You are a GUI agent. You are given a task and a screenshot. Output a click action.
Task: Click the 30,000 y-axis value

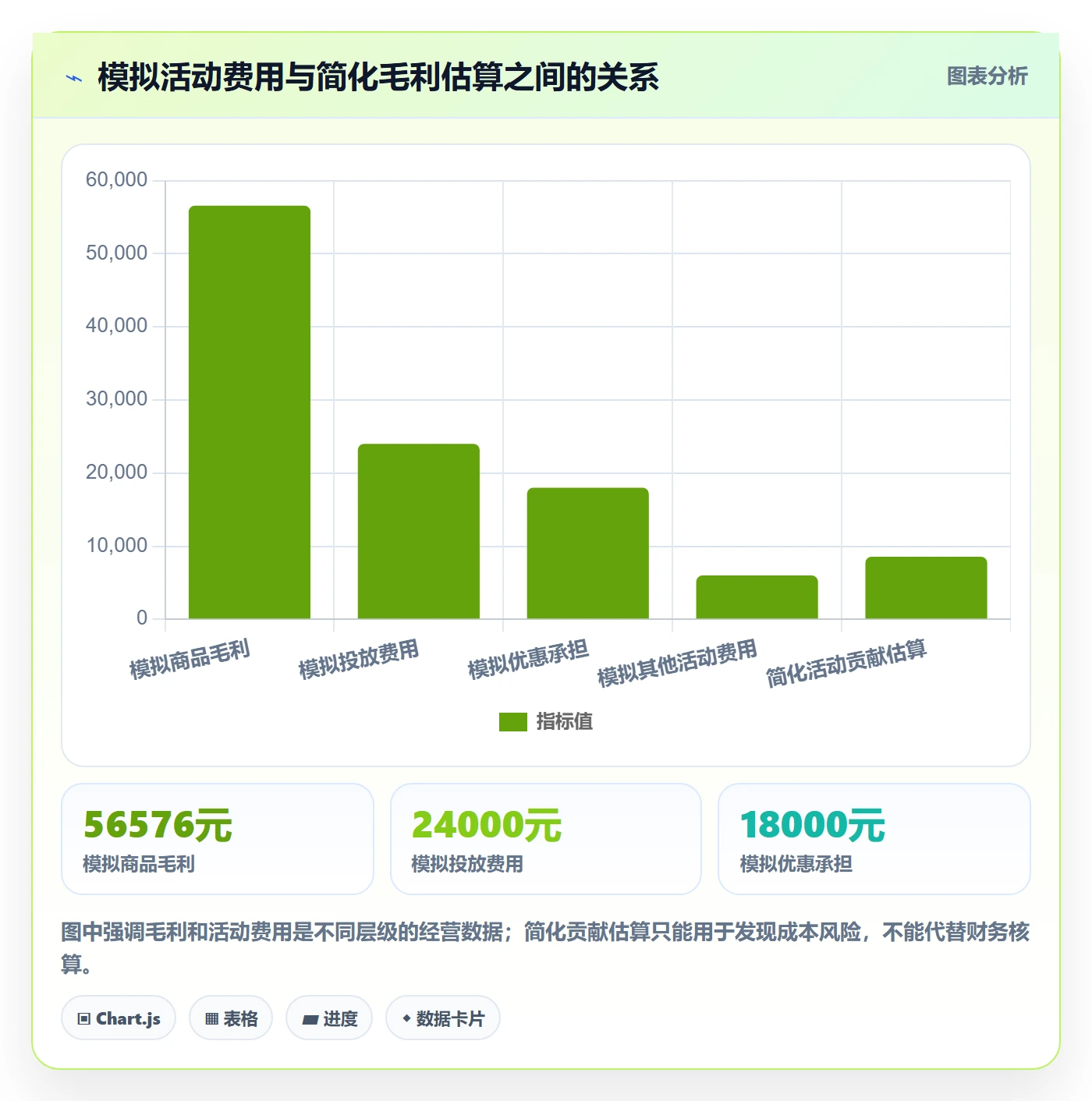[x=116, y=399]
